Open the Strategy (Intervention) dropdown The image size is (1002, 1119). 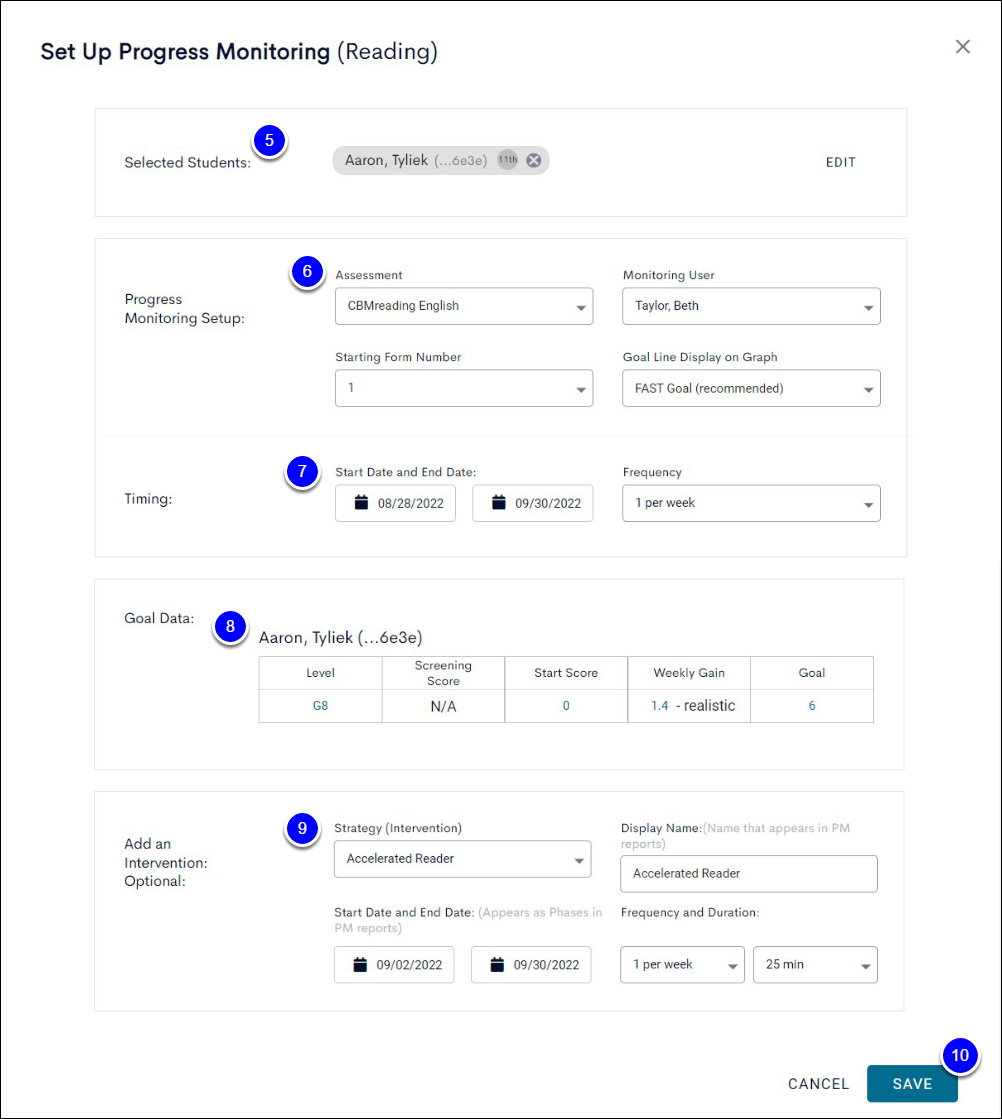[x=462, y=859]
